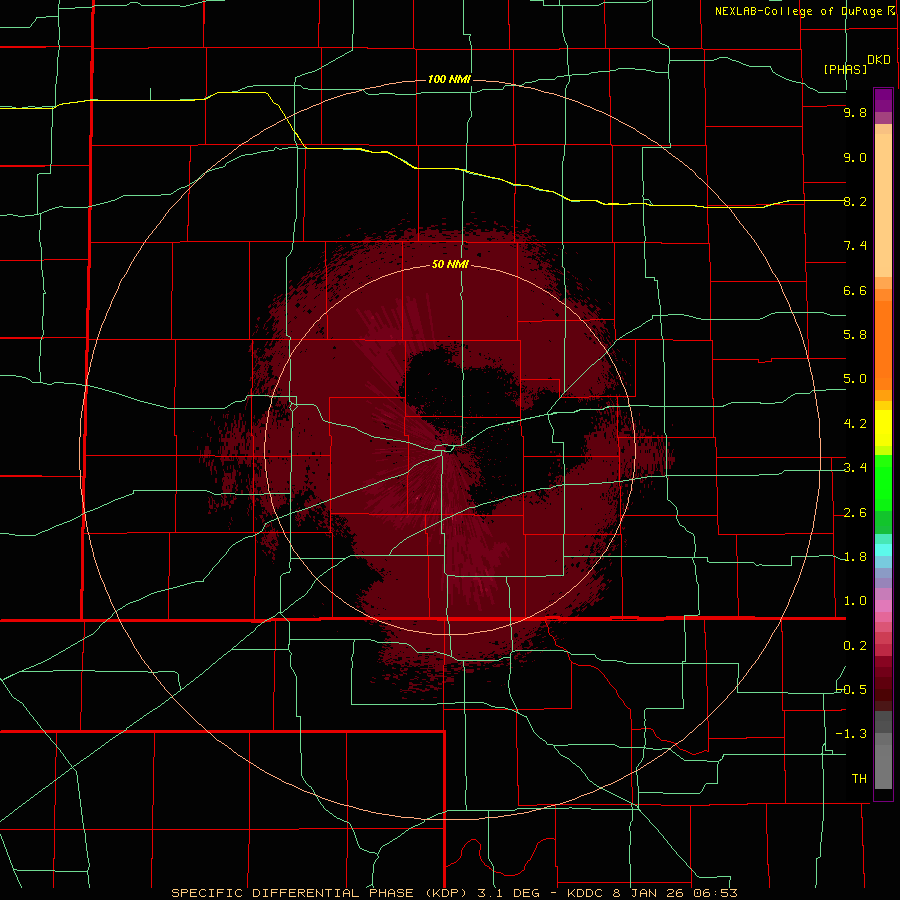Click the 4.2 value on the color scale

tap(855, 424)
